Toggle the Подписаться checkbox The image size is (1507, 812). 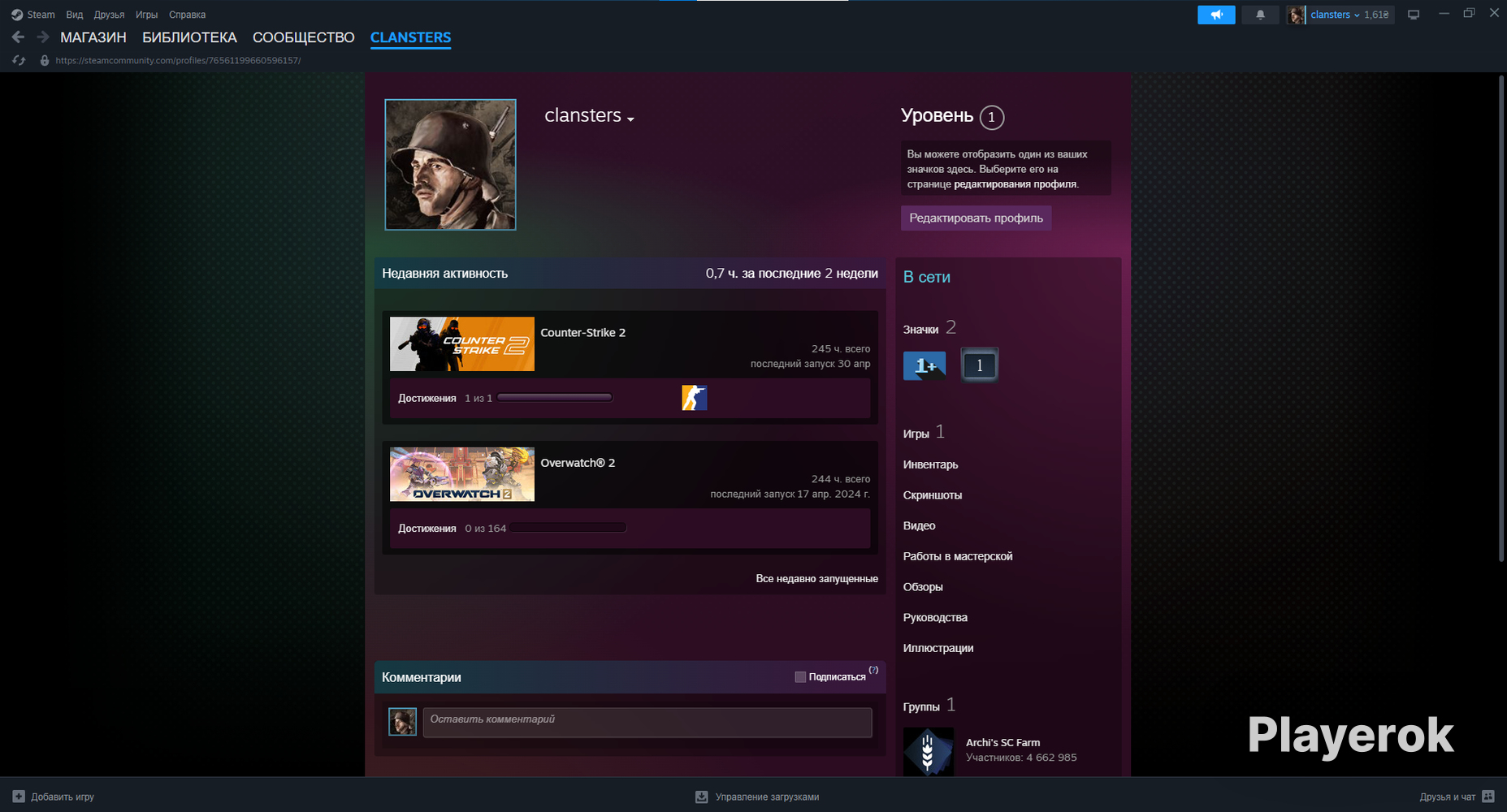(x=800, y=677)
